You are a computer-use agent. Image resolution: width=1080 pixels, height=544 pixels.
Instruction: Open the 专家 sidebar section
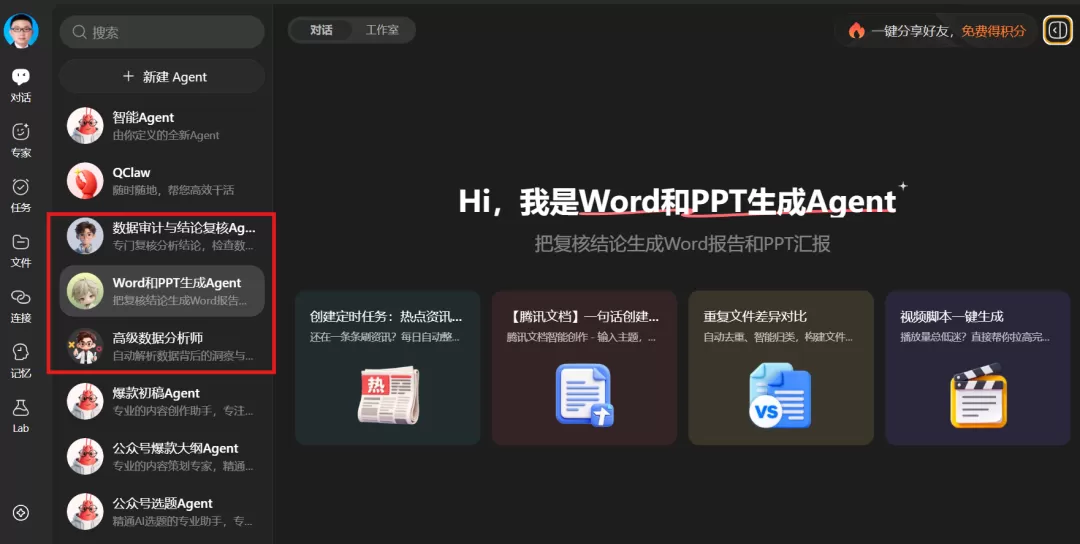[x=21, y=140]
